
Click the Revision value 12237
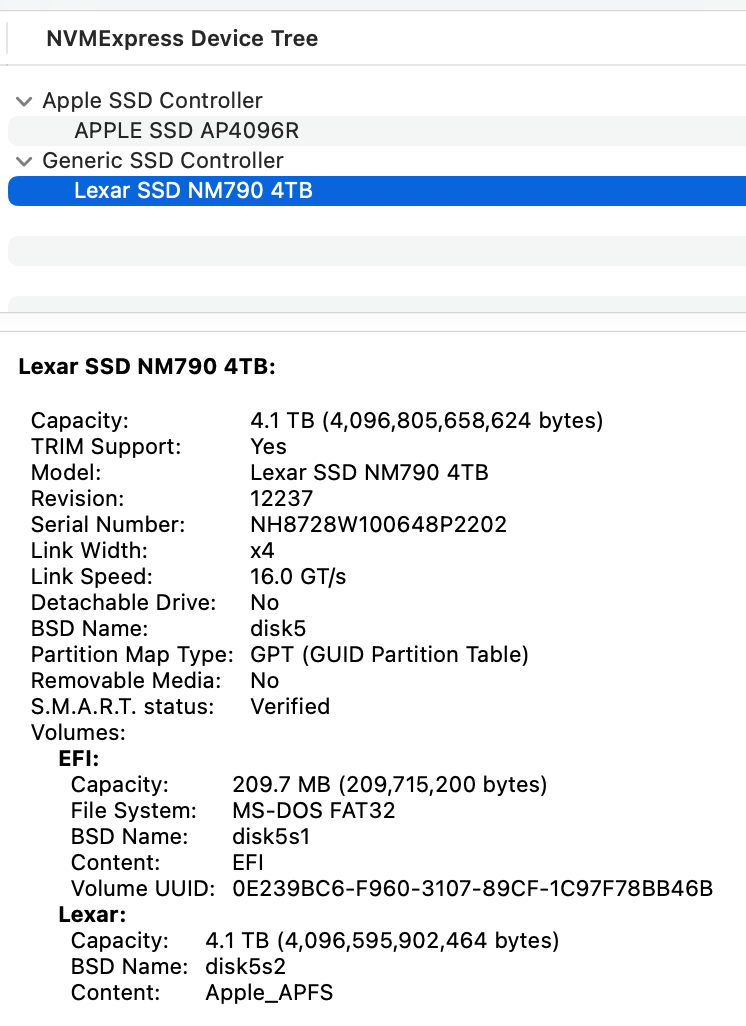point(281,499)
